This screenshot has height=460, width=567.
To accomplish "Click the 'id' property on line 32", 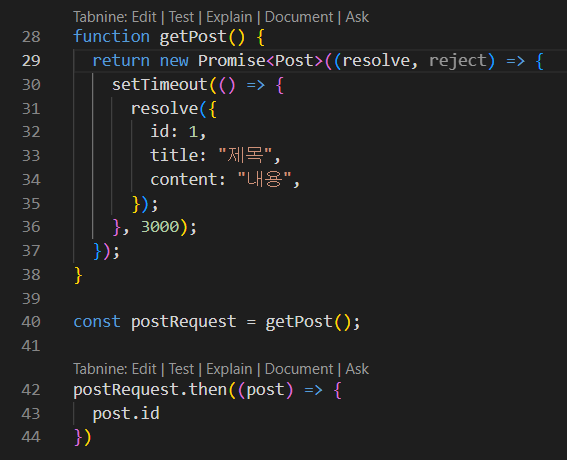I will pos(159,131).
